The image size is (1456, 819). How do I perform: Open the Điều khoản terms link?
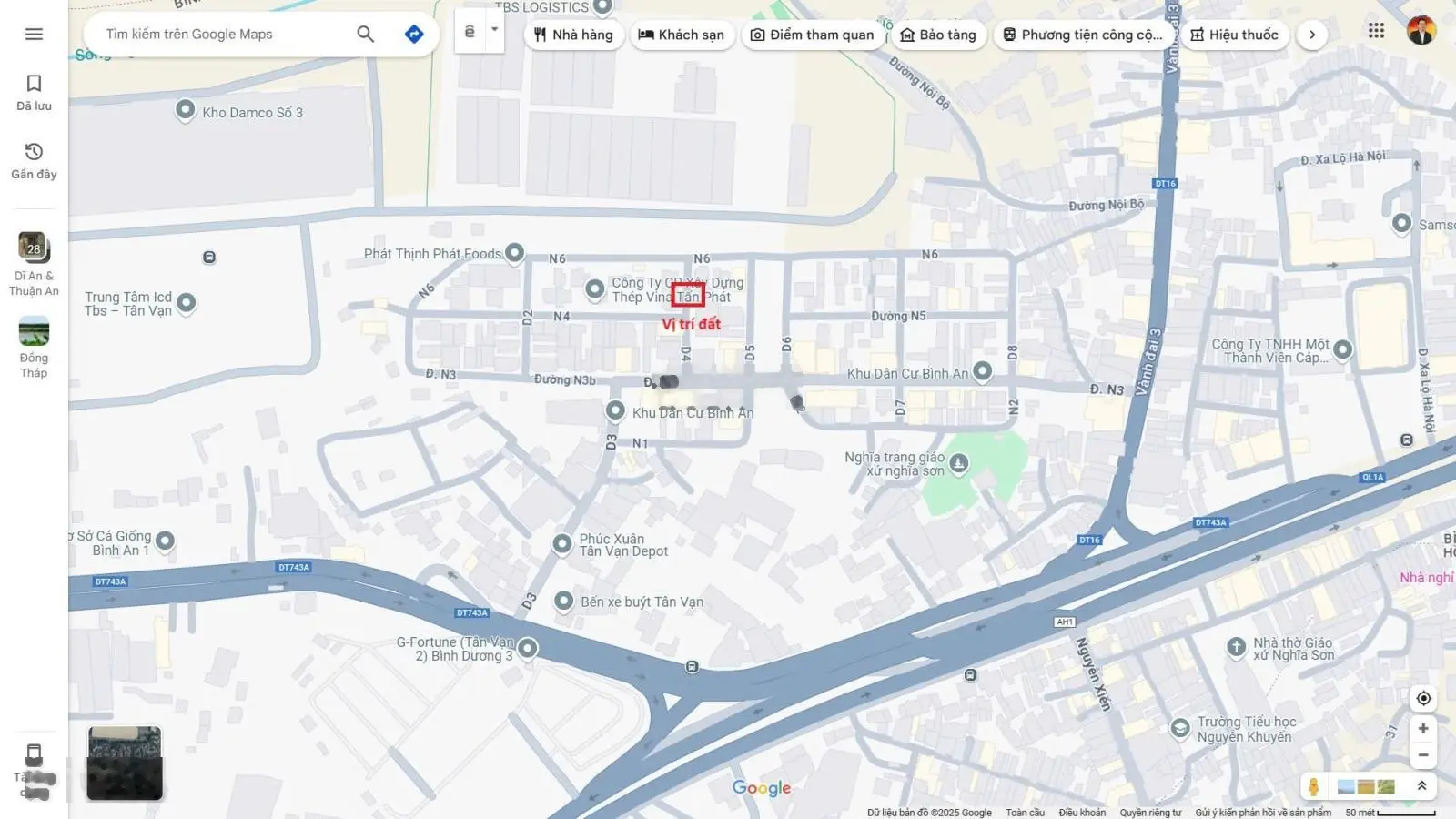click(1082, 813)
